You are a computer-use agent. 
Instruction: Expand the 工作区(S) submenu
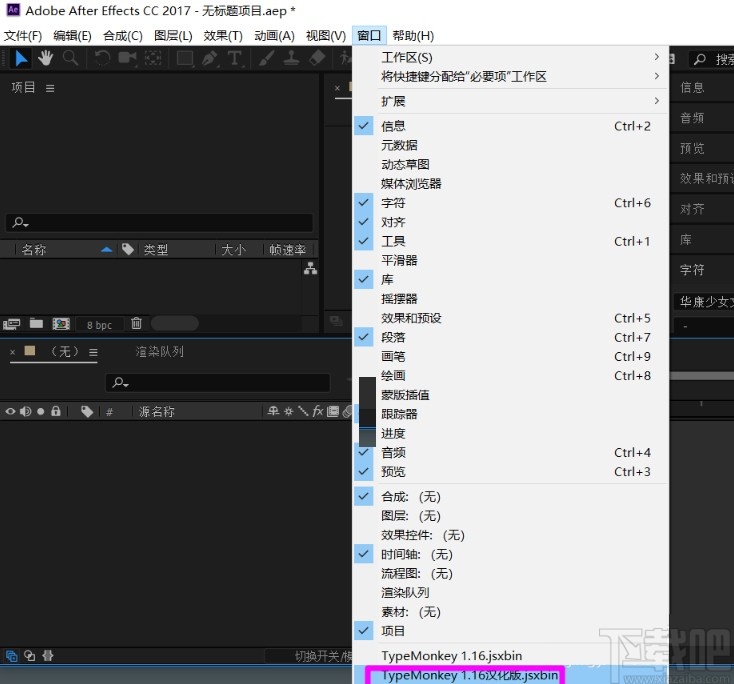point(511,58)
